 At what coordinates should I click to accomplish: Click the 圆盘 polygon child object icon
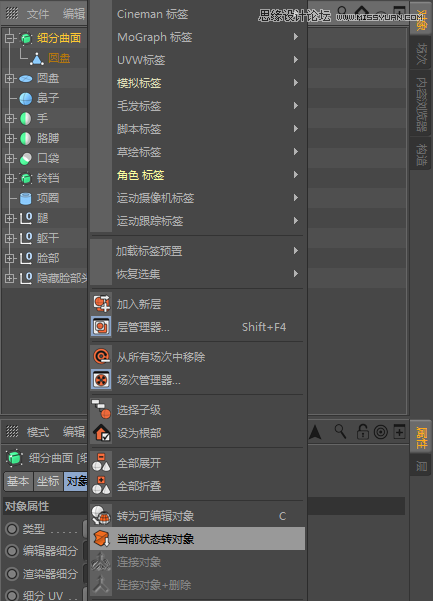36,58
